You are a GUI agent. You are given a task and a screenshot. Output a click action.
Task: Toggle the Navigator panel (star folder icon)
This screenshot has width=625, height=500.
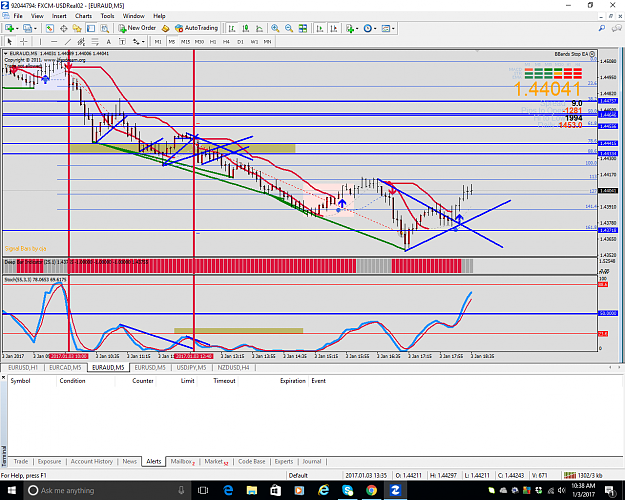[77, 28]
